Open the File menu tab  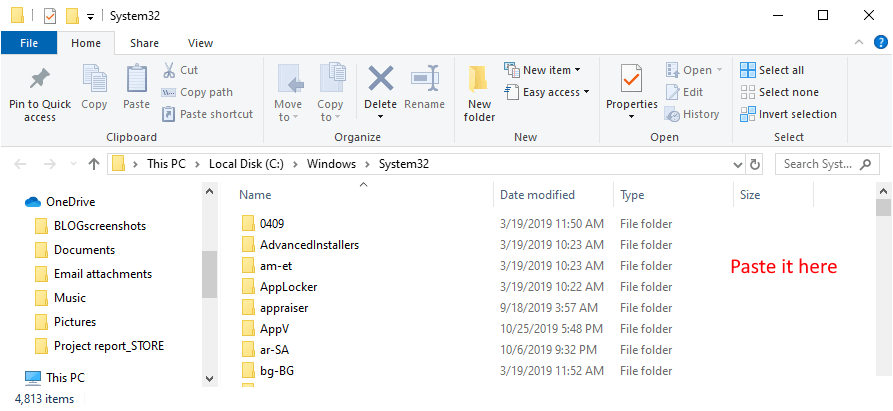click(x=29, y=43)
